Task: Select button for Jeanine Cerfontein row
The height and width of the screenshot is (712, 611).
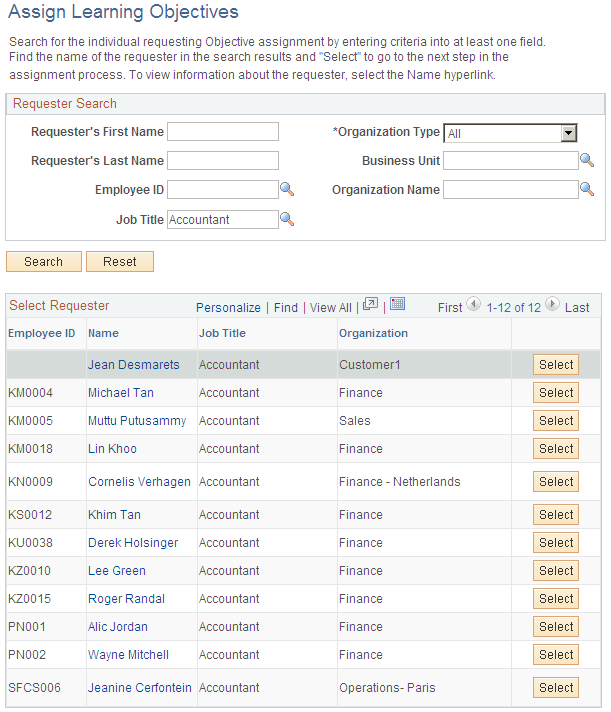Action: pyautogui.click(x=556, y=688)
